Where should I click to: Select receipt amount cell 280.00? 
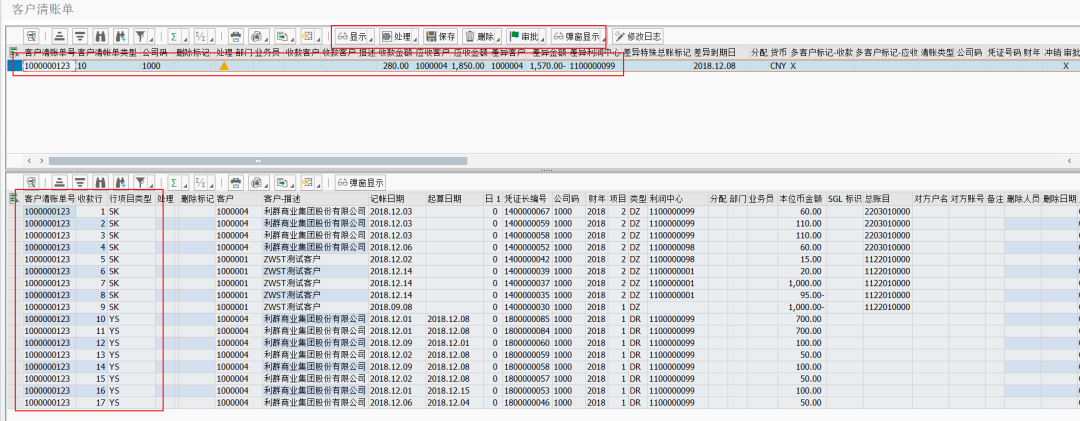[x=395, y=66]
